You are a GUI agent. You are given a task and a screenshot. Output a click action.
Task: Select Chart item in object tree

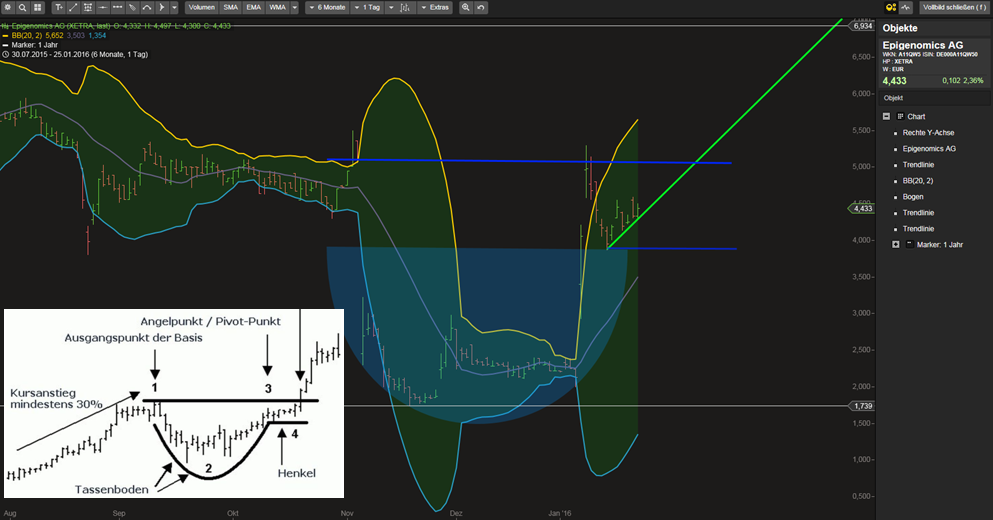pos(916,117)
